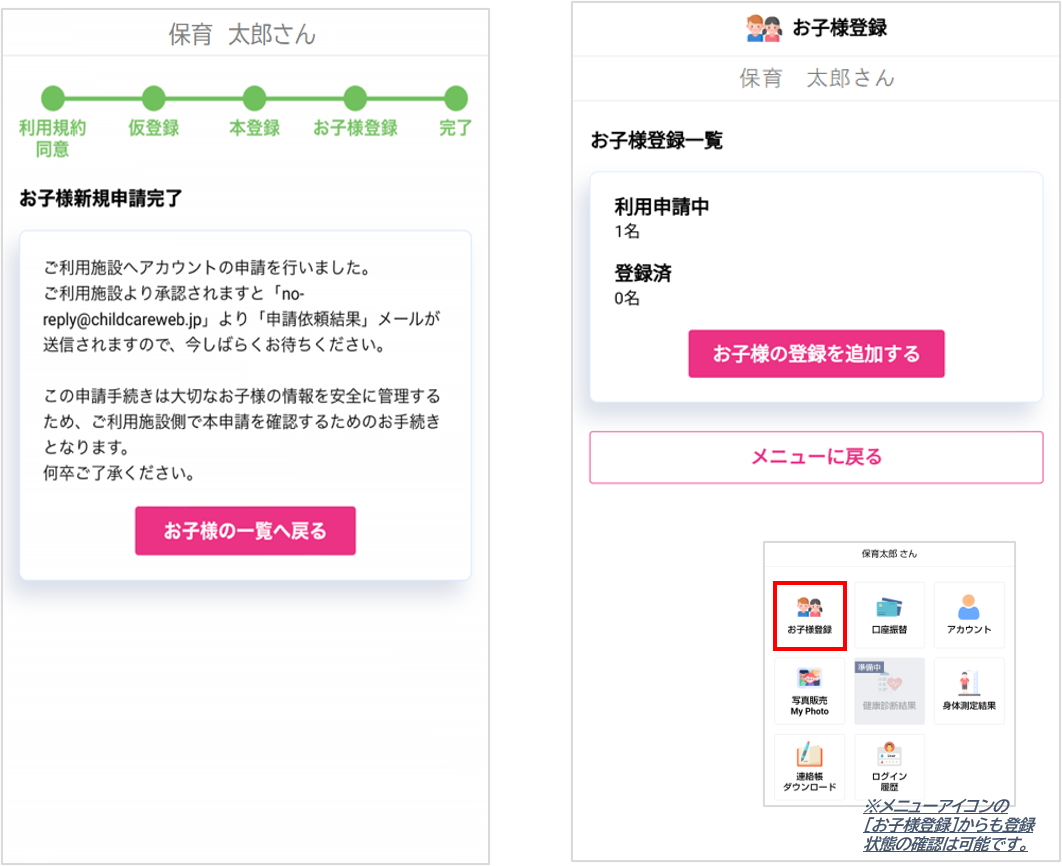The image size is (1062, 866).
Task: Click the 利用申請中 1名 status entry
Action: coord(661,218)
